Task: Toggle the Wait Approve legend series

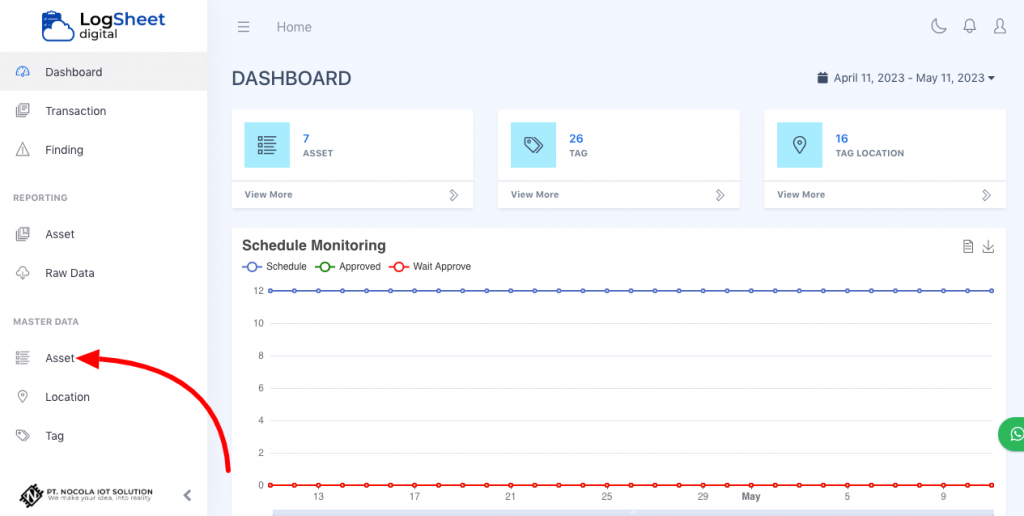Action: pos(430,266)
